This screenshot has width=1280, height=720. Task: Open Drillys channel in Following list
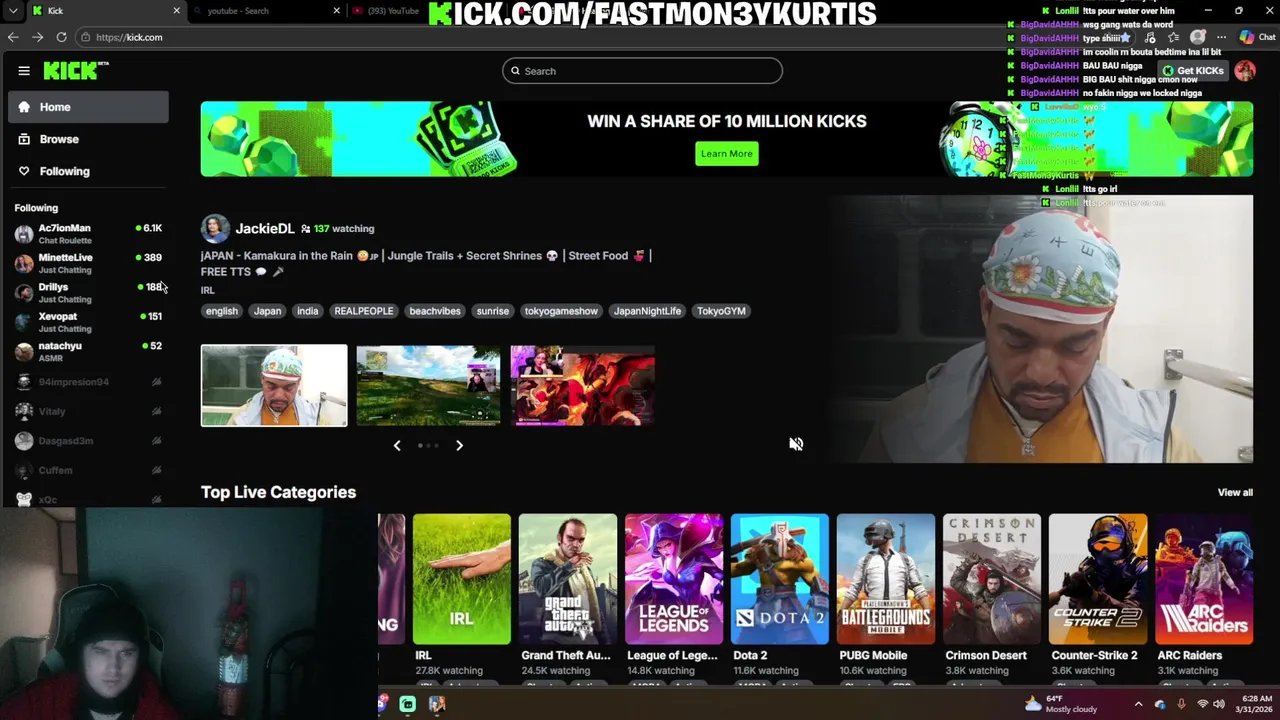point(88,292)
